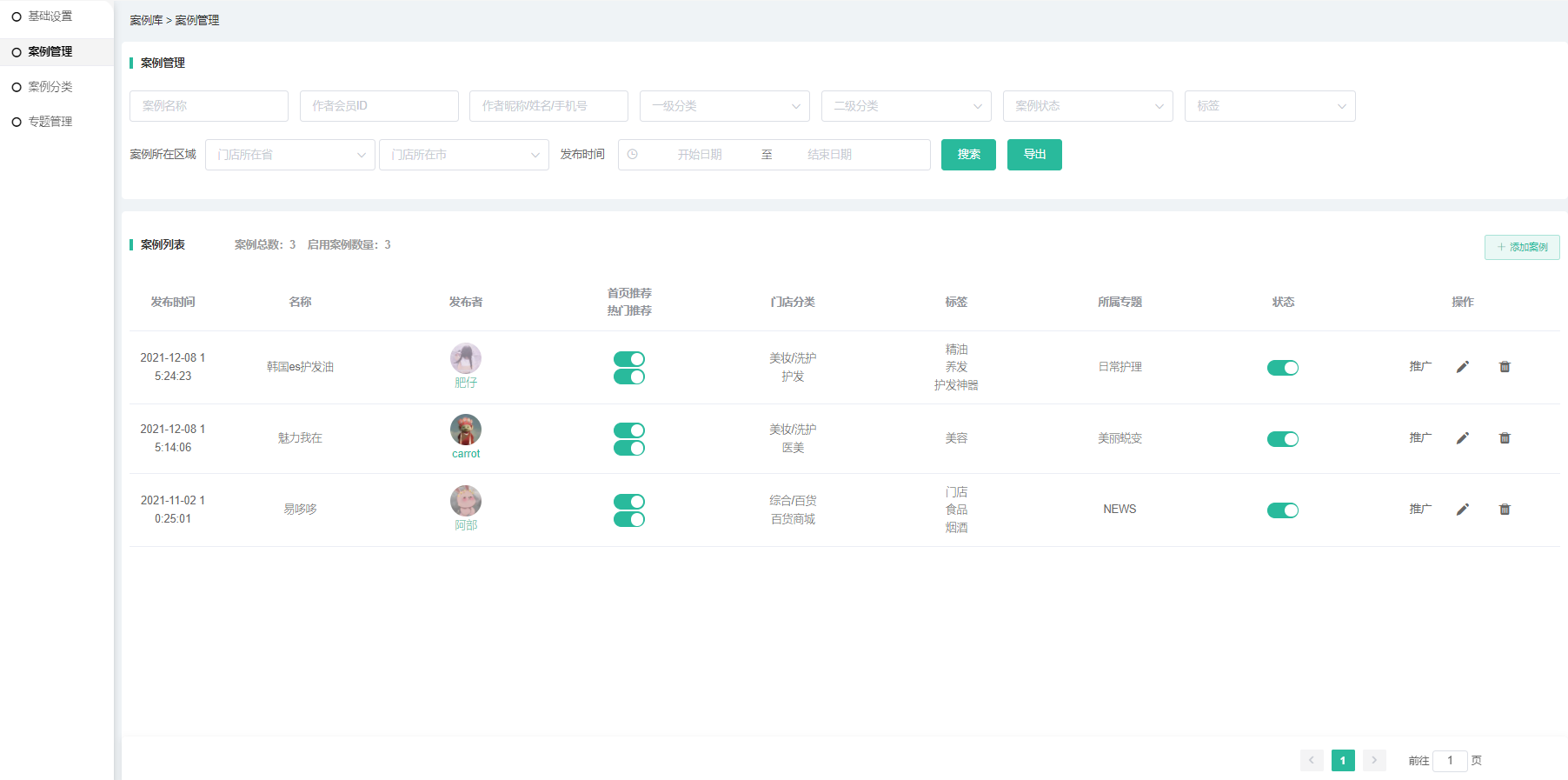The width and height of the screenshot is (1568, 780).
Task: Open the 一级分类 dropdown
Action: click(724, 106)
